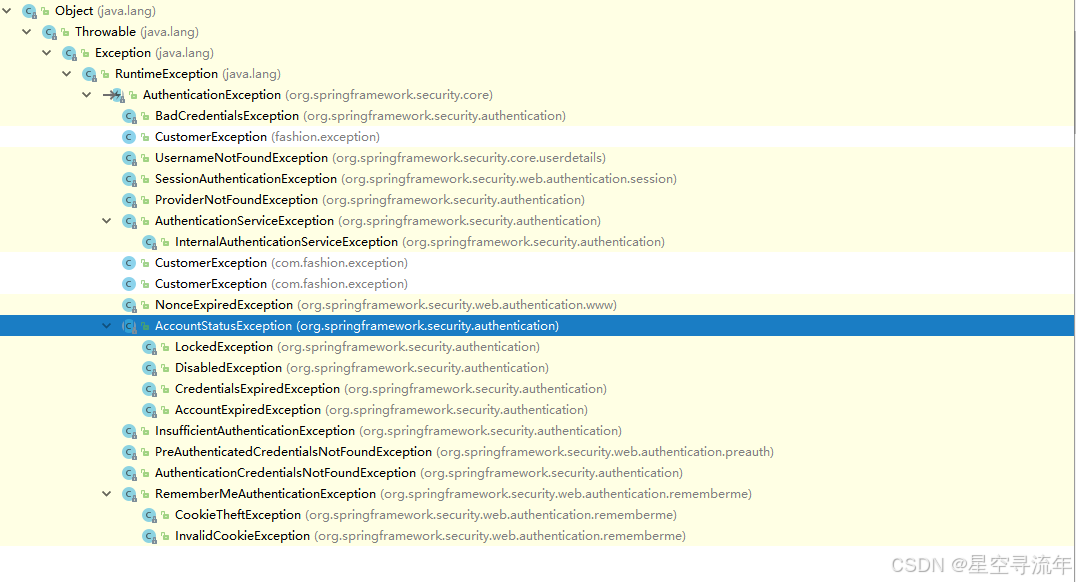Image resolution: width=1076 pixels, height=582 pixels.
Task: Select the ProviderNotFoundException row text
Action: point(370,200)
